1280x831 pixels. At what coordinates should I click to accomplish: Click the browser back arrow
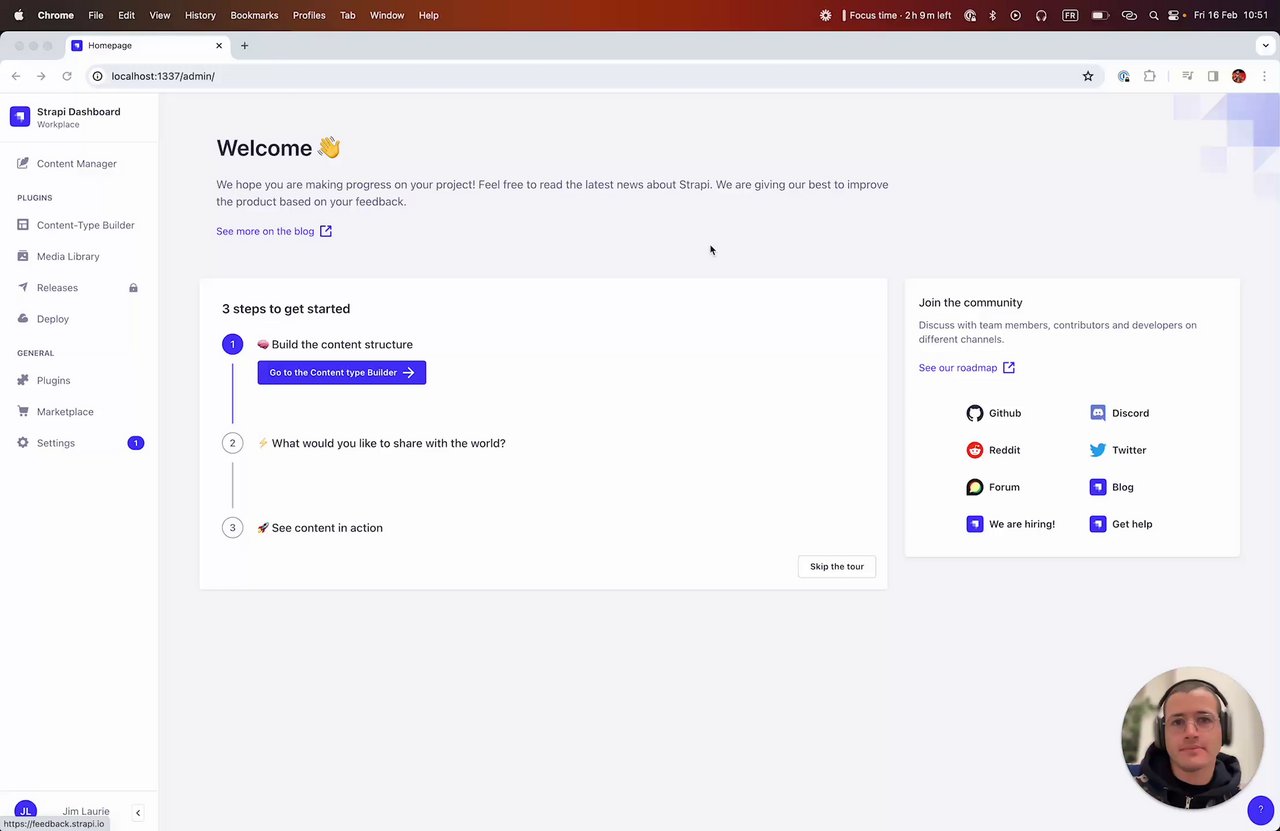tap(16, 76)
